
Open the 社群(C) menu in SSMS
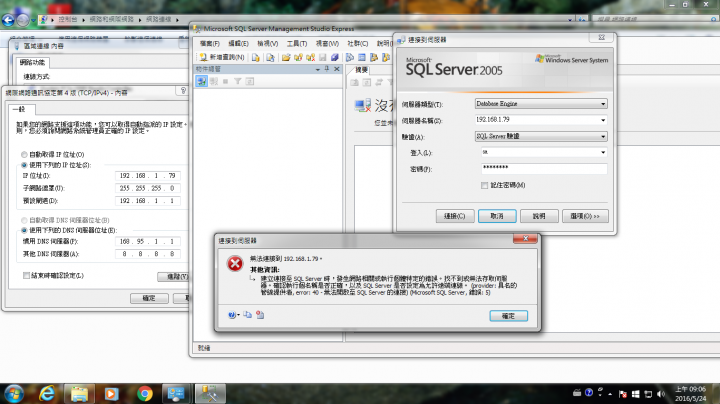coord(358,44)
